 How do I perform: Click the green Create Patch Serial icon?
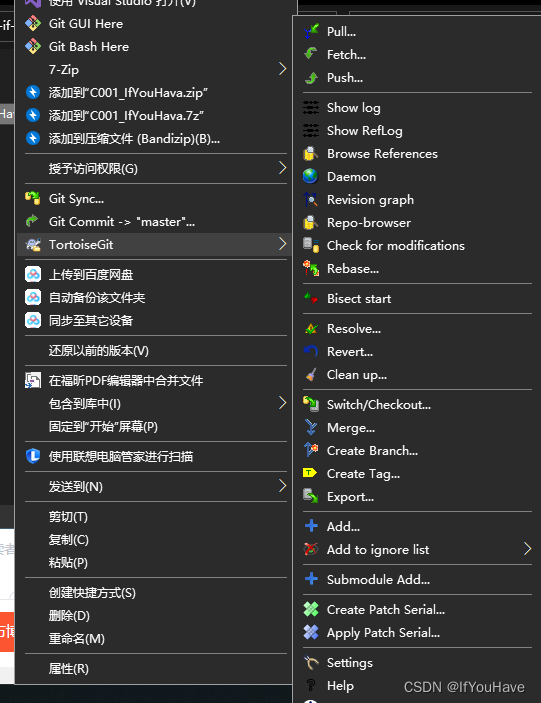tap(311, 609)
